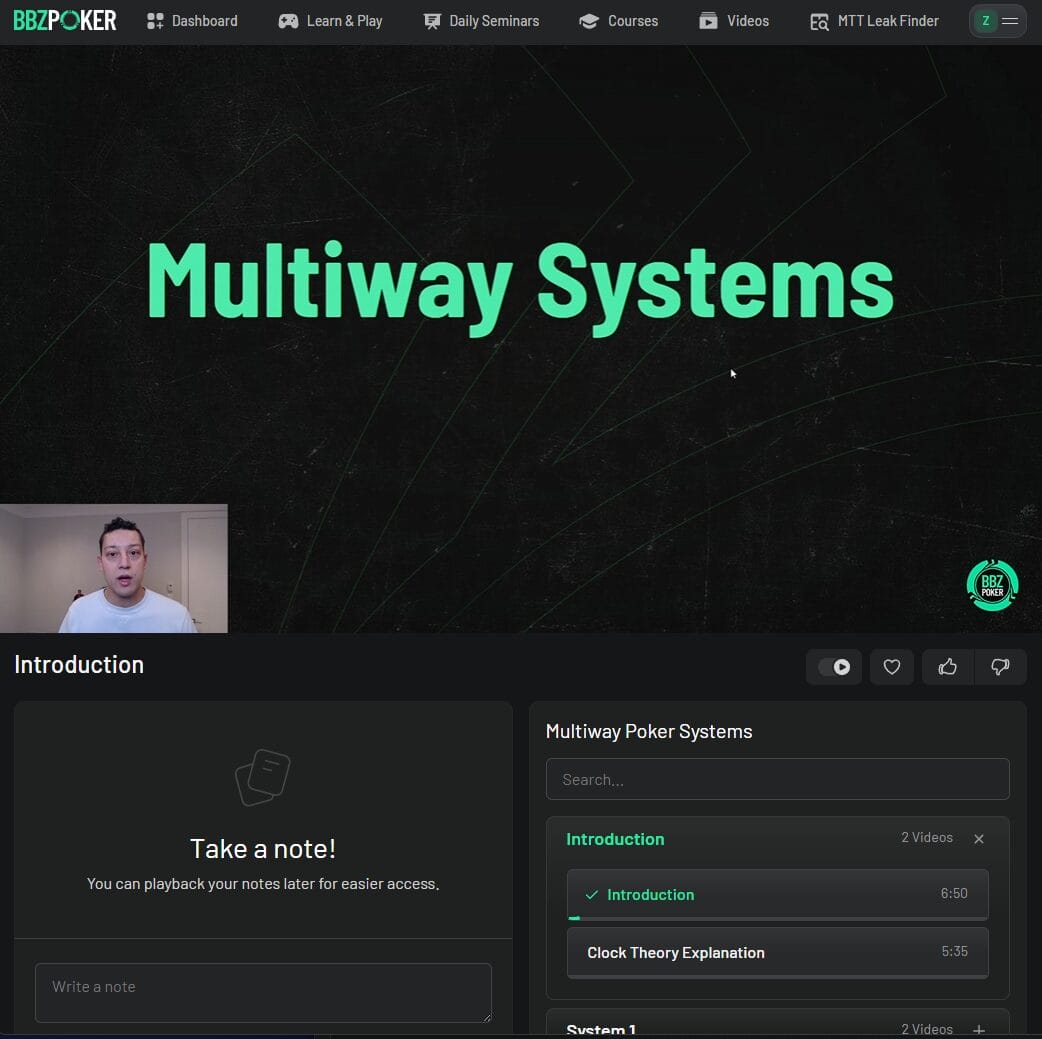This screenshot has height=1039, width=1042.
Task: Expand the System 1 section
Action: pos(979,1029)
